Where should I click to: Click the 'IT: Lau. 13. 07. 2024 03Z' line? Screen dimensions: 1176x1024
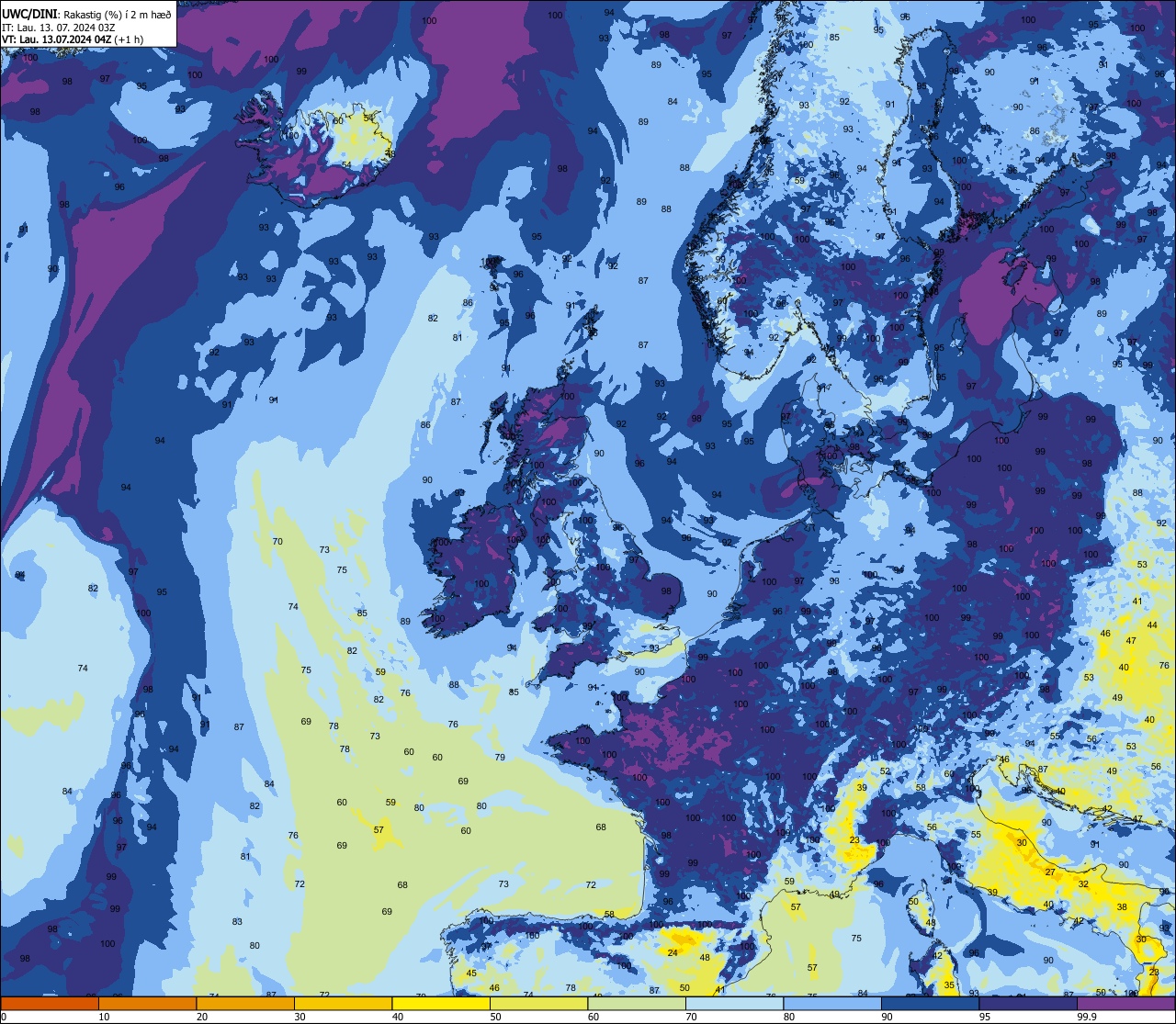click(x=58, y=28)
